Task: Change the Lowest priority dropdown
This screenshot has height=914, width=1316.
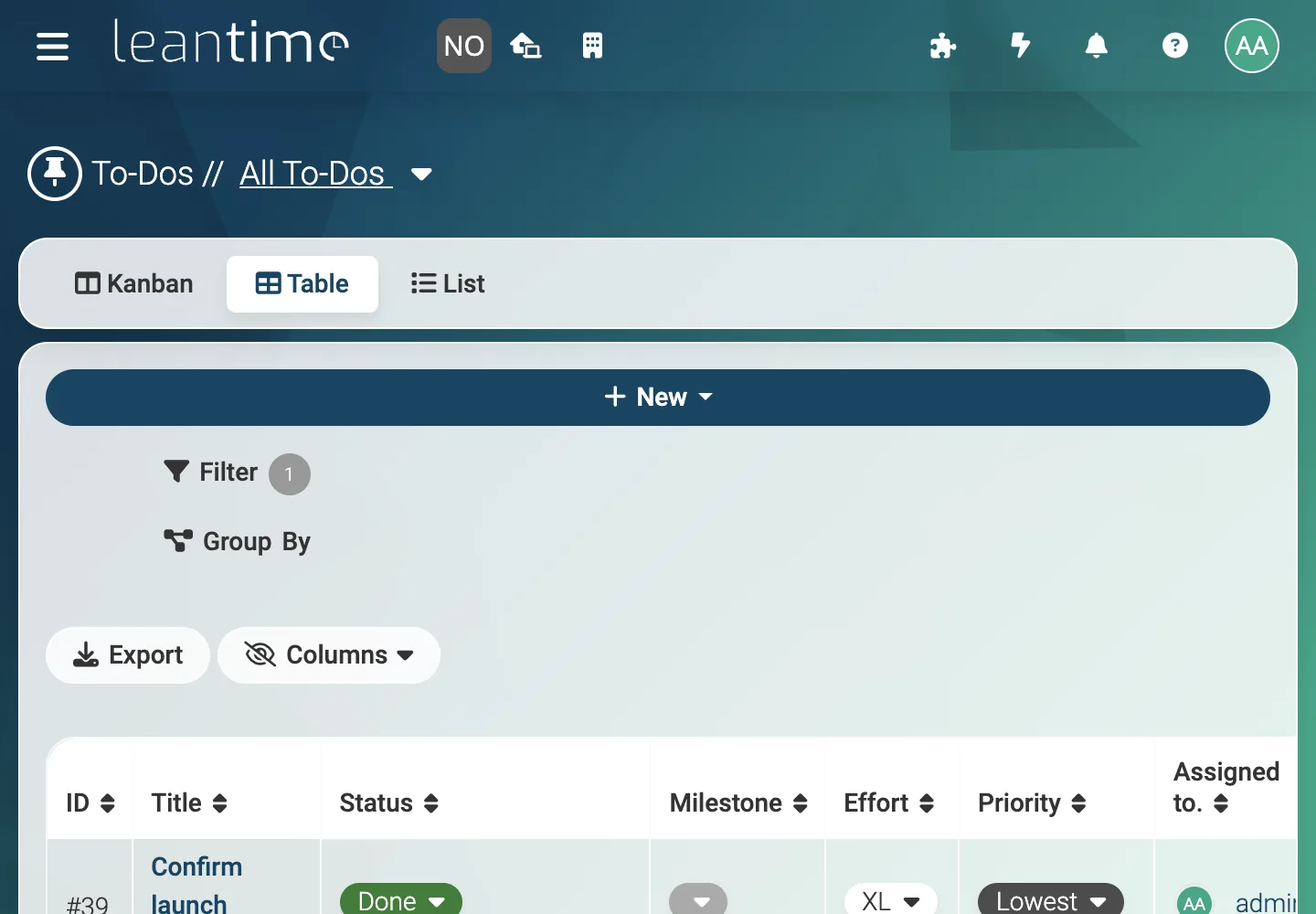Action: pyautogui.click(x=1051, y=900)
